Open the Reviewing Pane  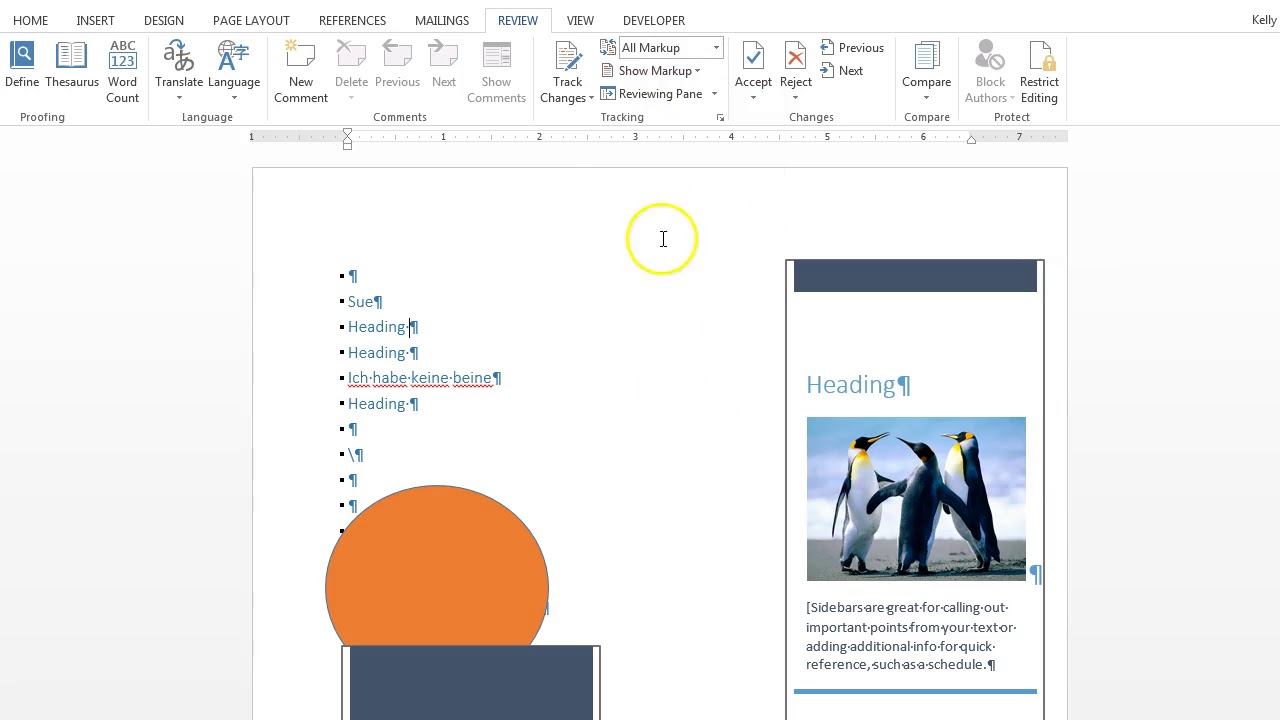[x=651, y=94]
